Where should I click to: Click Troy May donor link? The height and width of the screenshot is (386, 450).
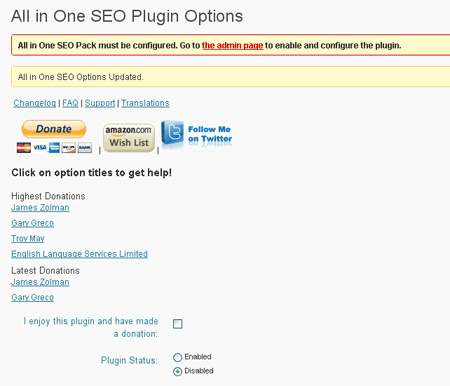tap(28, 238)
